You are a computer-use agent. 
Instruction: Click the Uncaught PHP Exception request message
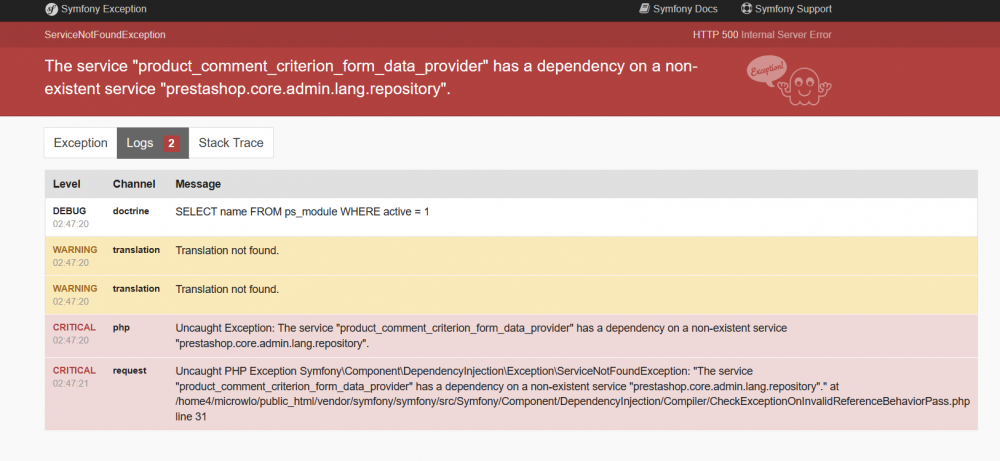[x=573, y=393]
